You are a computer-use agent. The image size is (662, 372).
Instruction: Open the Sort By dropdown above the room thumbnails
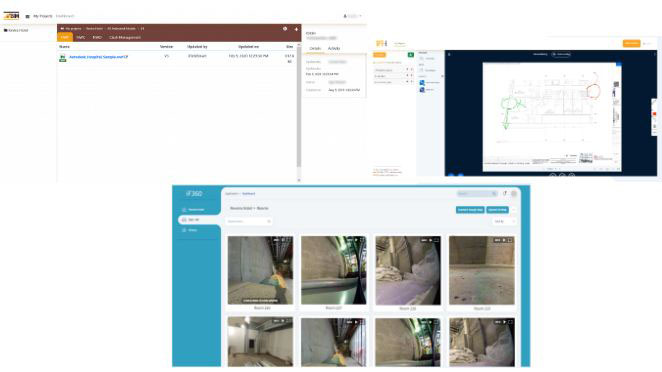[504, 221]
